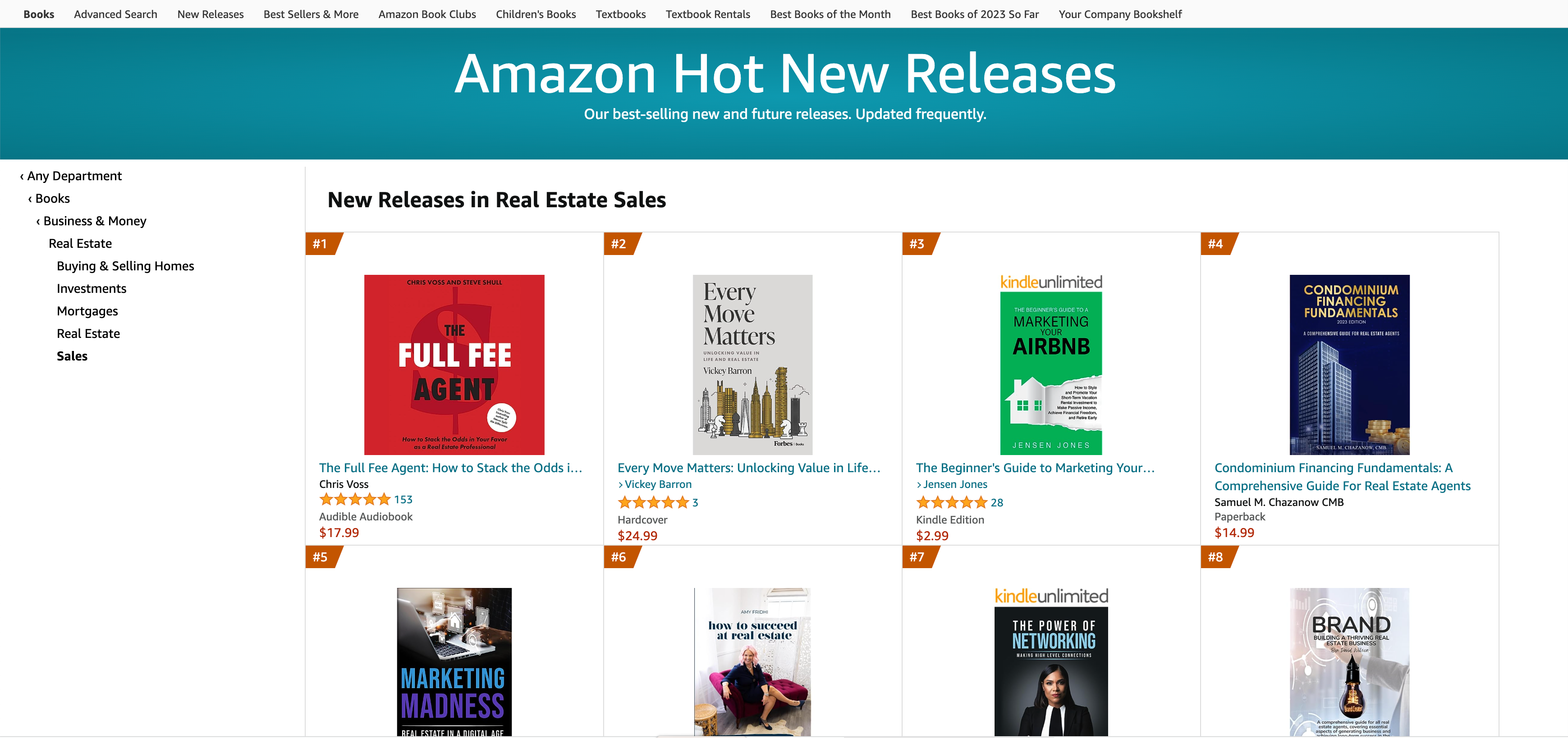This screenshot has height=738, width=1568.
Task: Click the star rating of Full Fee Agent
Action: [x=355, y=500]
